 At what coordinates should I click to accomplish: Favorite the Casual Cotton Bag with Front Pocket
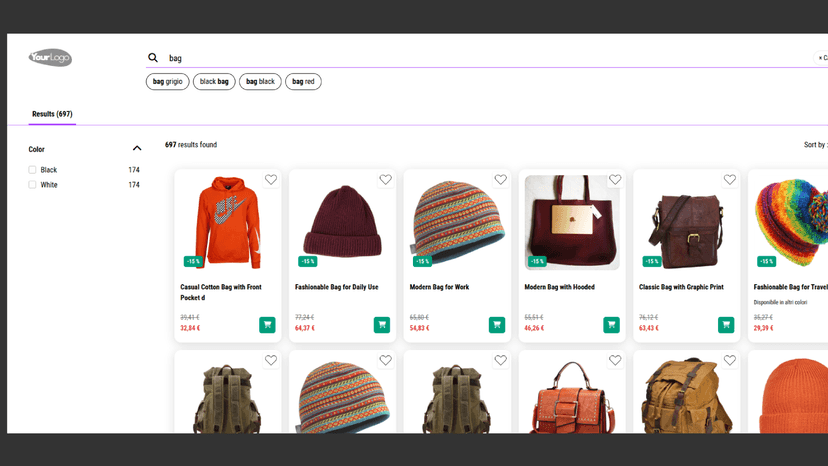coord(271,180)
